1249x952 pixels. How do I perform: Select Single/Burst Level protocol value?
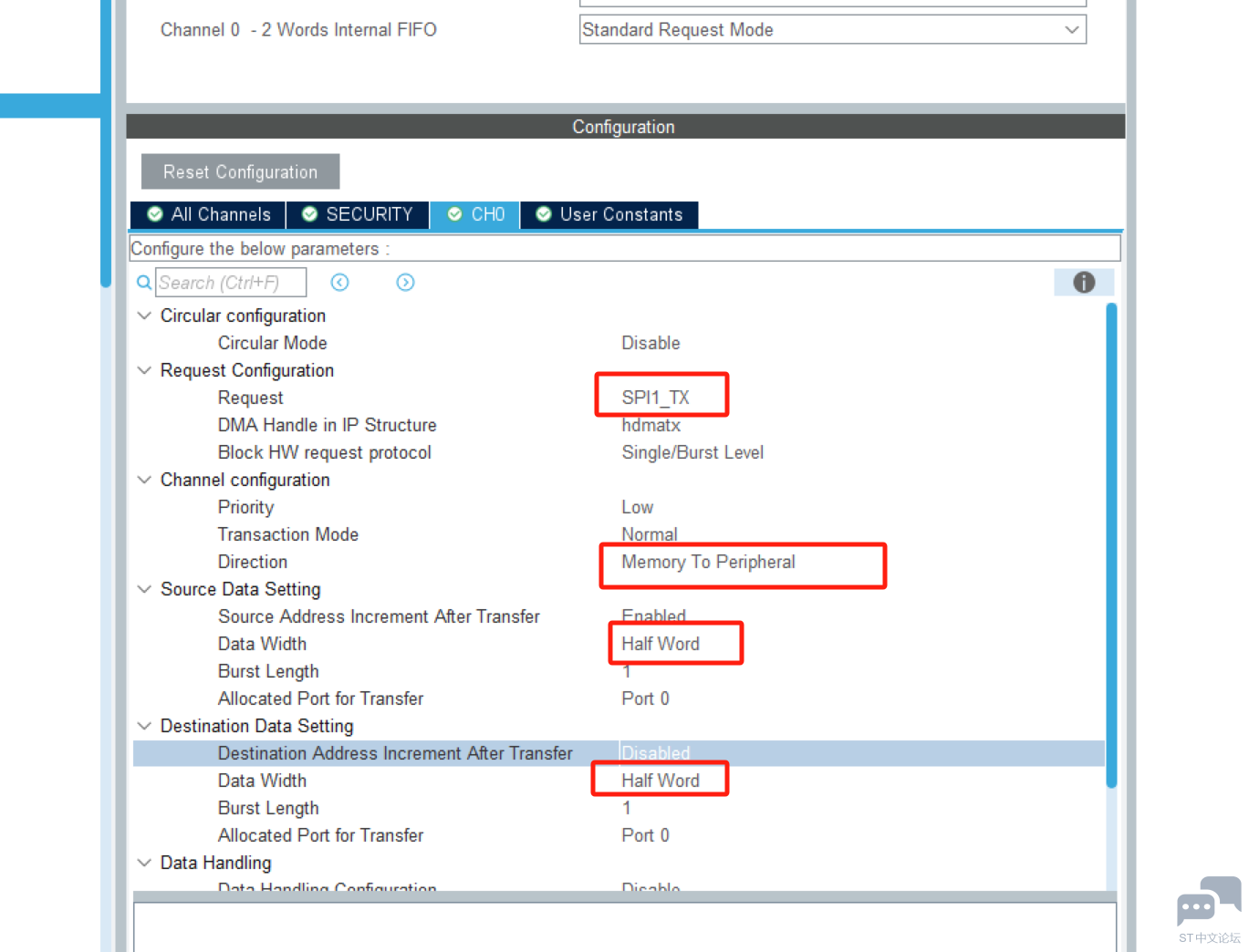[x=692, y=452]
